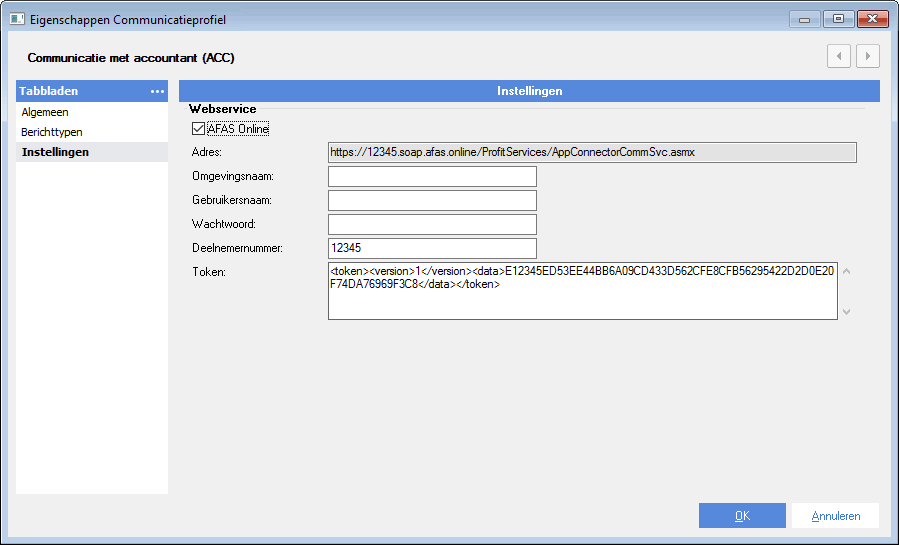This screenshot has width=899, height=545.
Task: Token box scroll down arrow
Action: [846, 312]
